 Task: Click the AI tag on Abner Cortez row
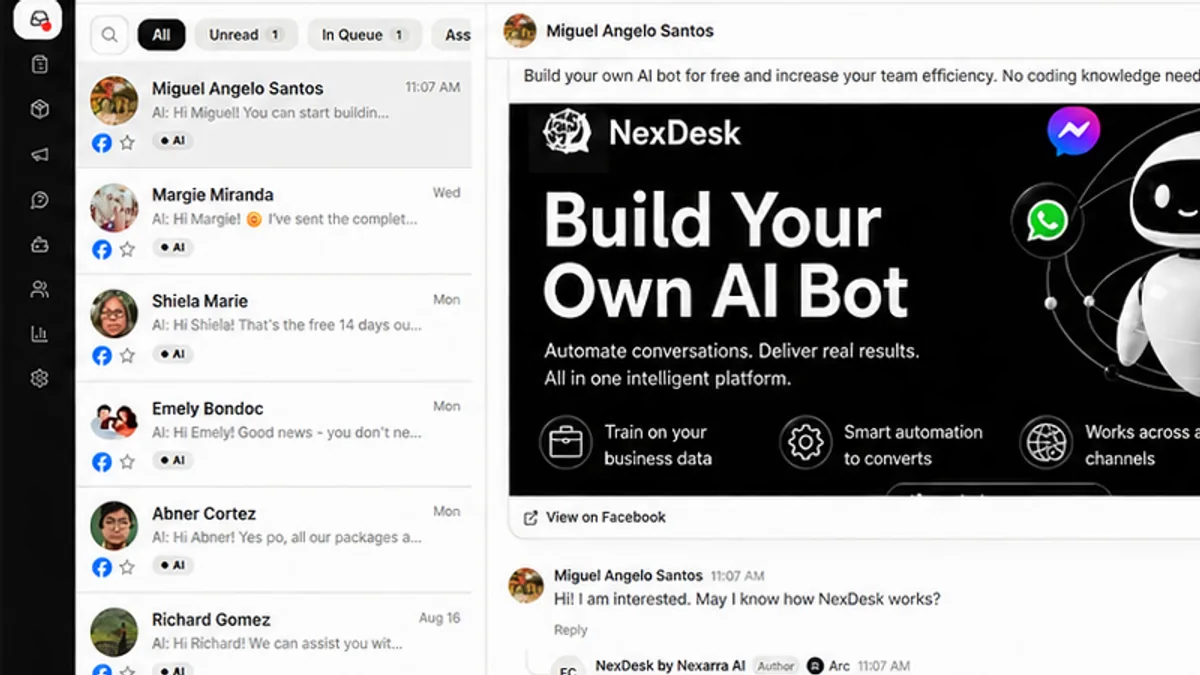pos(172,565)
